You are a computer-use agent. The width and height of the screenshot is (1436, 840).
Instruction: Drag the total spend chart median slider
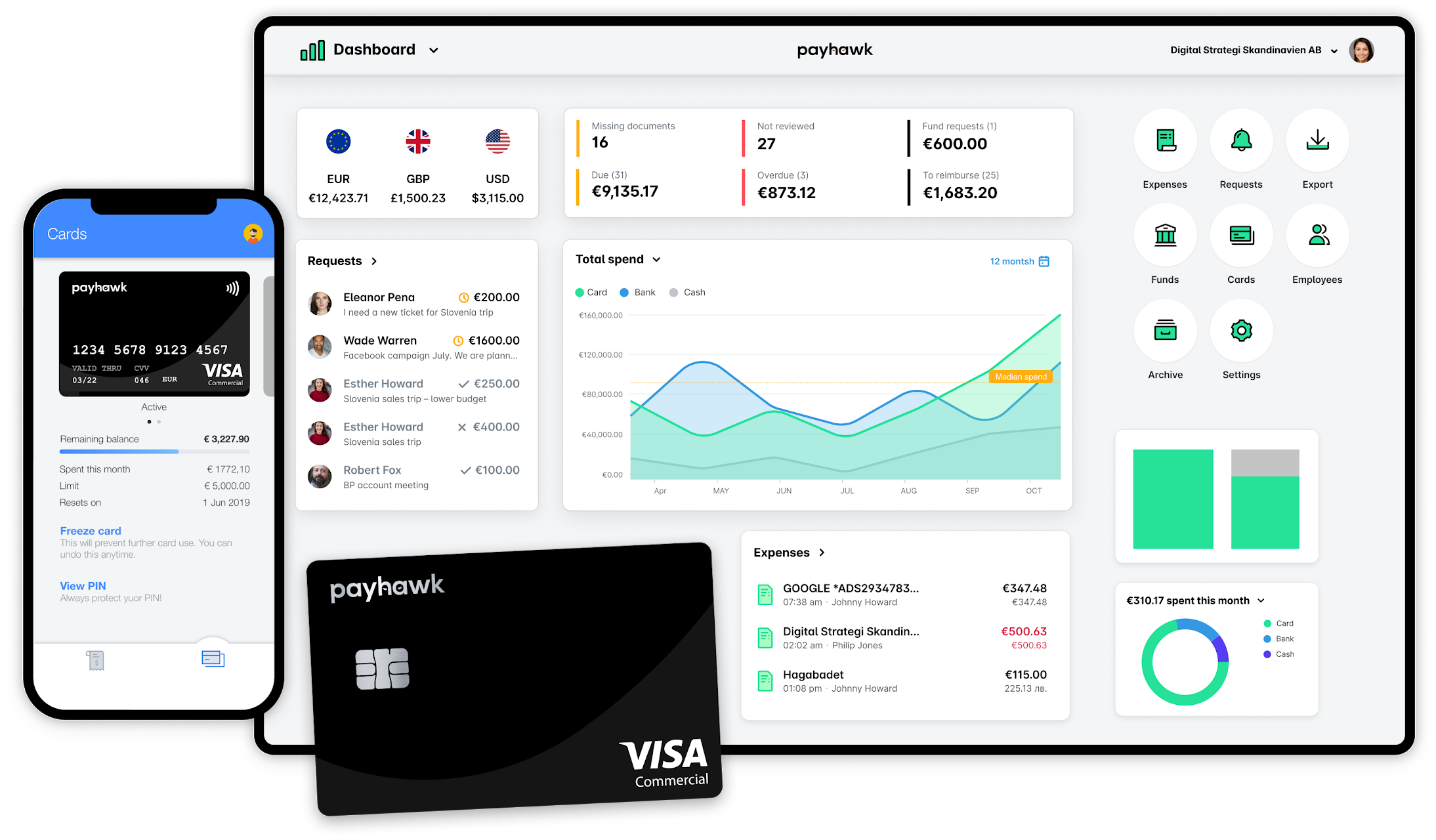(x=1019, y=378)
